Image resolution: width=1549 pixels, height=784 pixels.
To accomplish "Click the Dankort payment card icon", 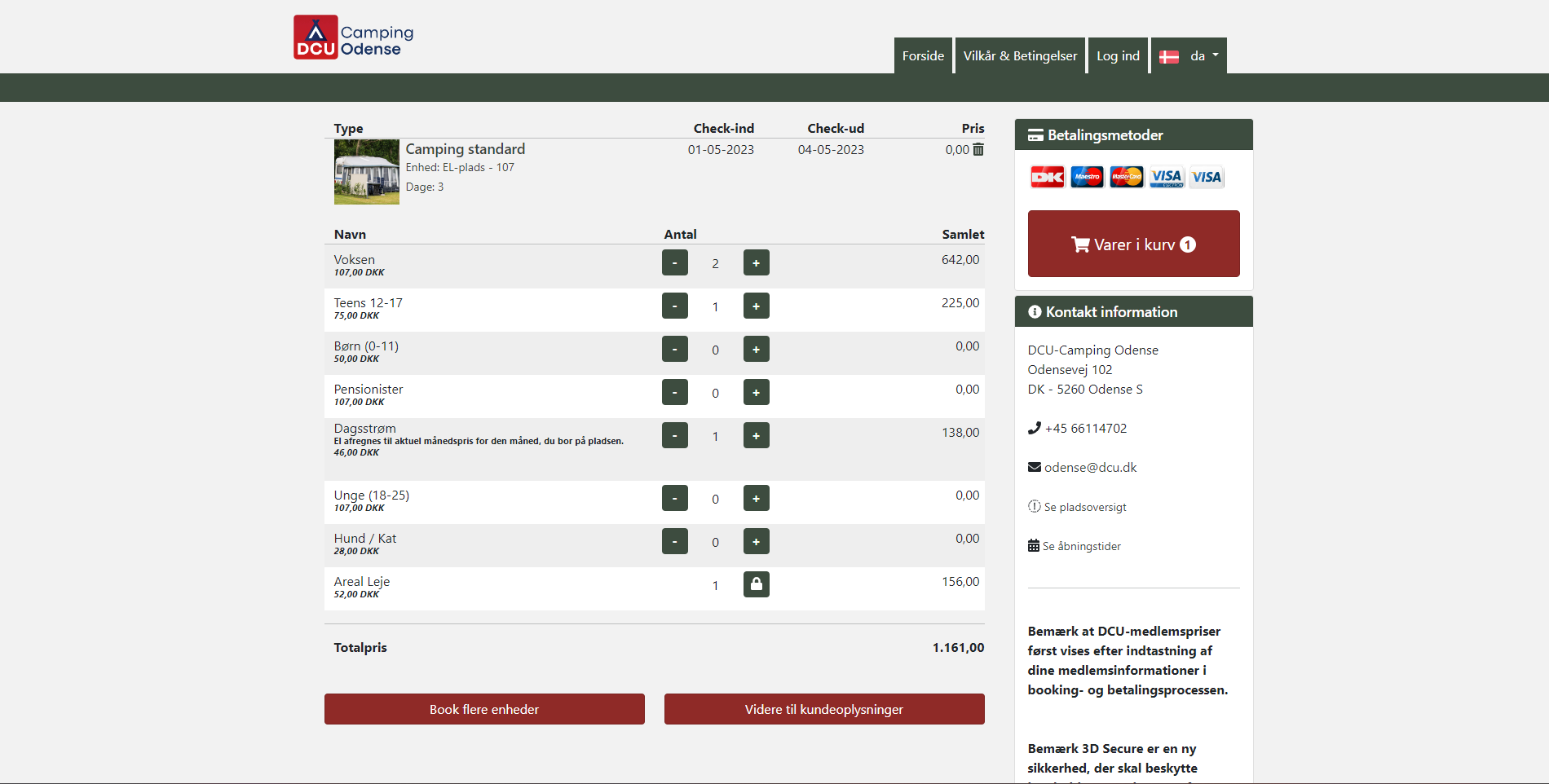I will coord(1047,177).
